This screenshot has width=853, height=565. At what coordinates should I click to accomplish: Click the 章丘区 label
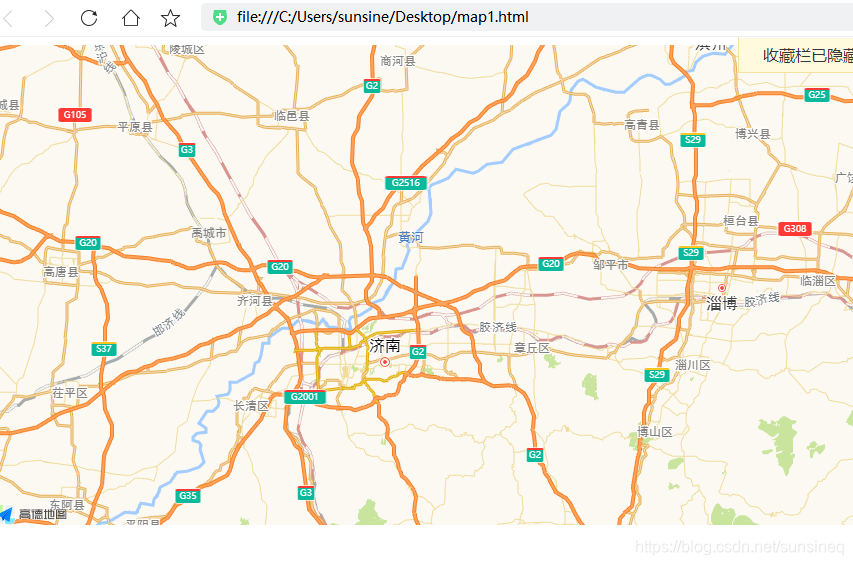532,348
